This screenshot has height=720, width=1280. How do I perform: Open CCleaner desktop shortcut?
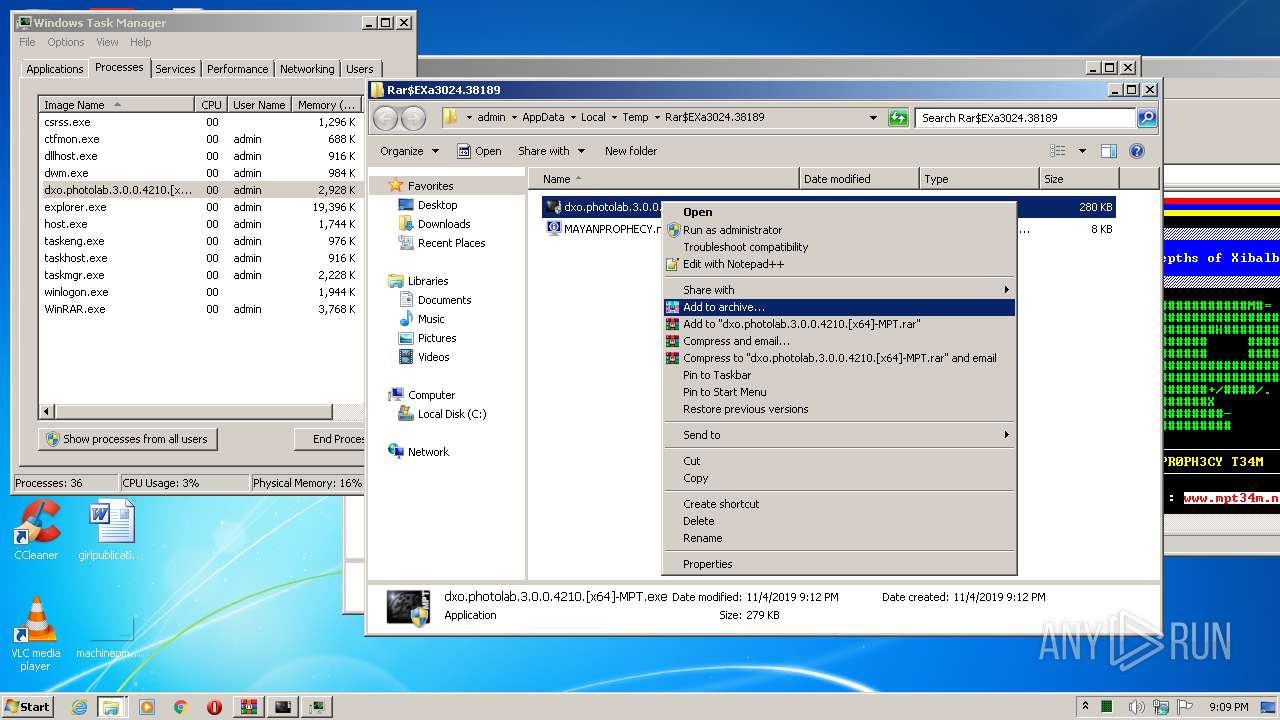(x=36, y=530)
